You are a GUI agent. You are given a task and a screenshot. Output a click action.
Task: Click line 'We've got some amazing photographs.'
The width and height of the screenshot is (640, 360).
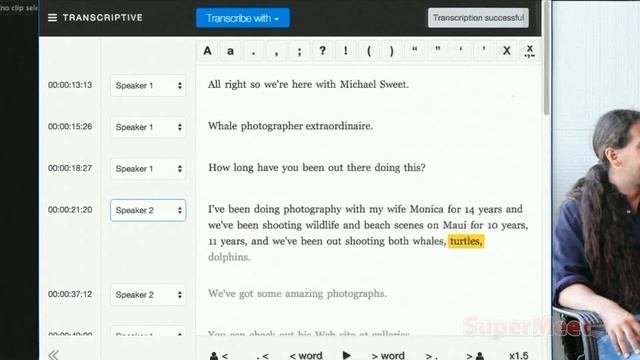(297, 294)
